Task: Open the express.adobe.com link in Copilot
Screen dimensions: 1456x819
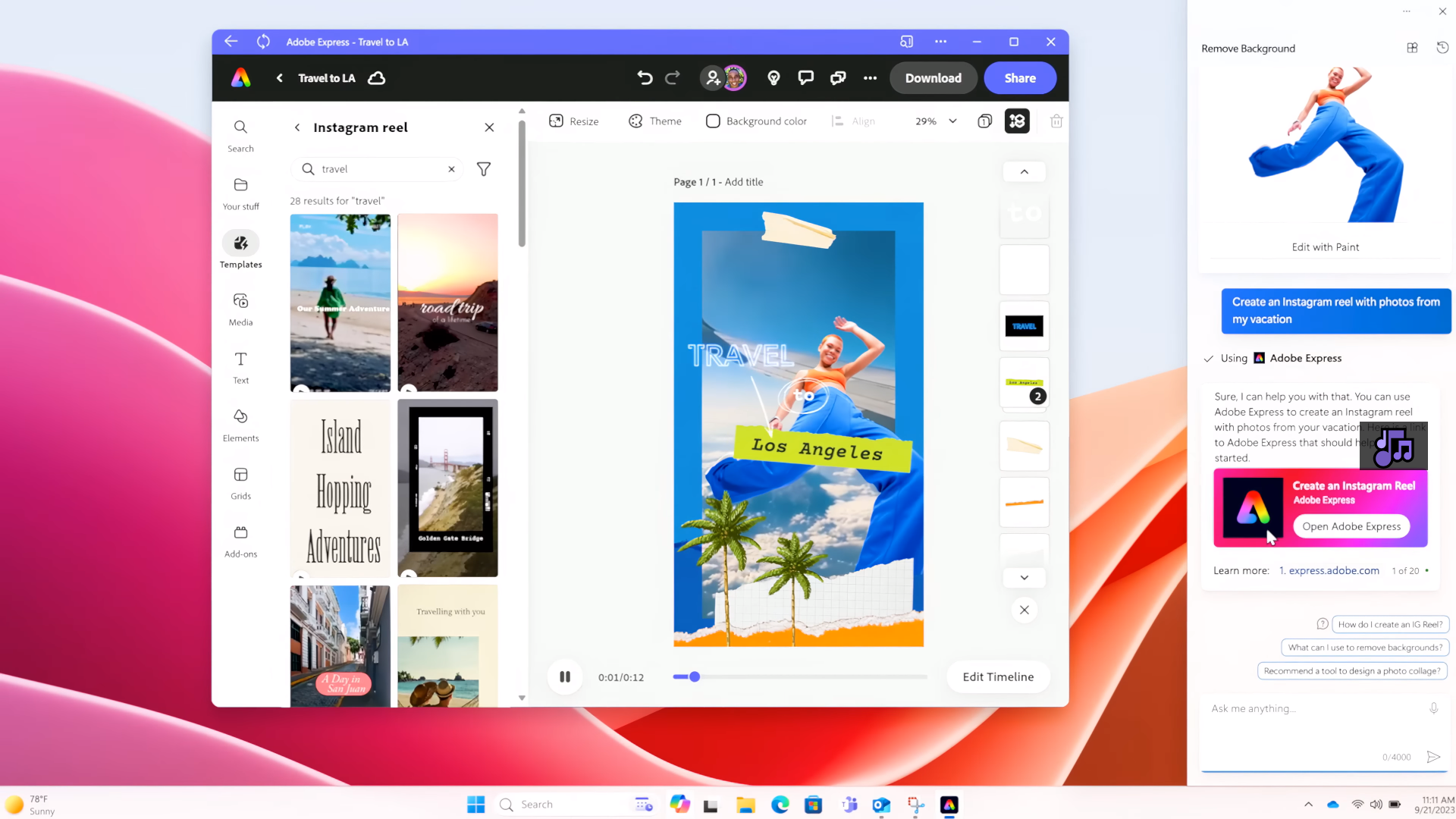Action: tap(1333, 570)
